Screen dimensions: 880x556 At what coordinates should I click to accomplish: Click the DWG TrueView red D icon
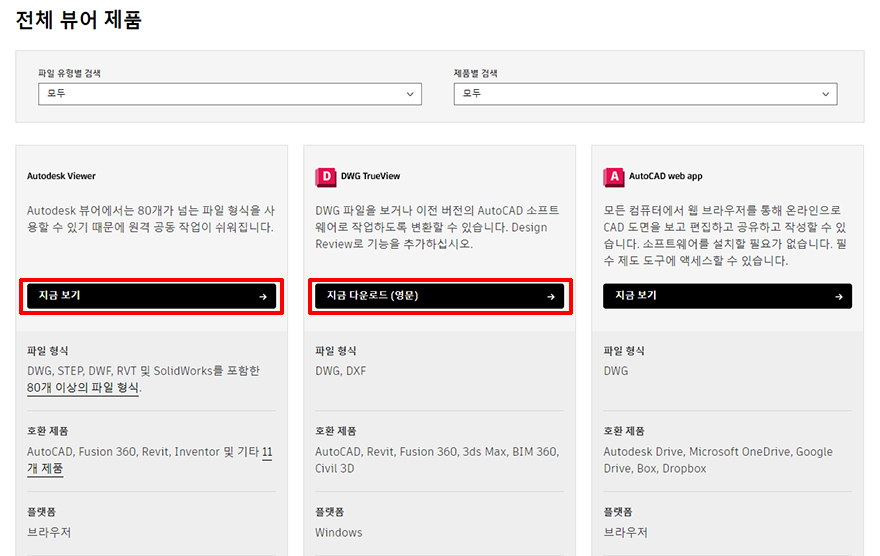tap(326, 177)
